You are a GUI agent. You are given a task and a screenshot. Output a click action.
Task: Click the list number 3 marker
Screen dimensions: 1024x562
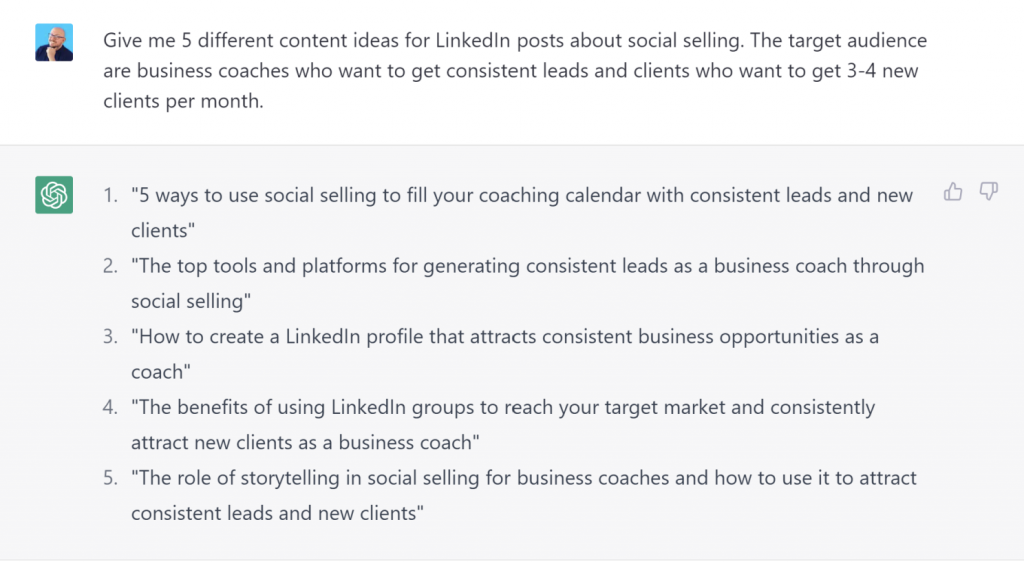110,336
